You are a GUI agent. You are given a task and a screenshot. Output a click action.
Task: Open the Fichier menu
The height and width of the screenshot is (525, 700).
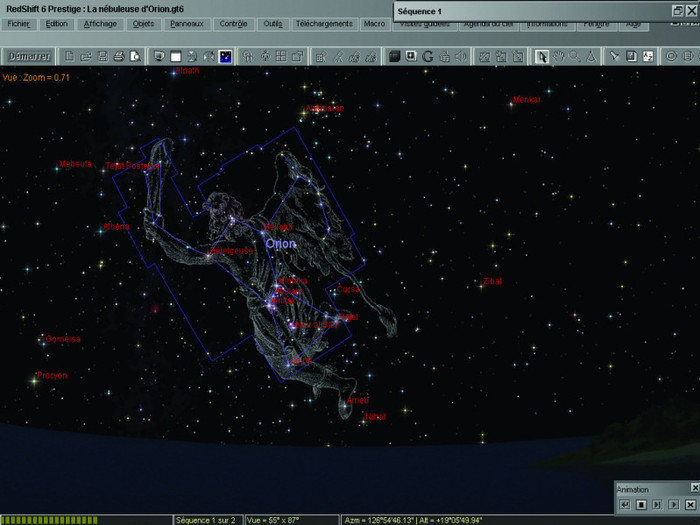click(x=19, y=24)
